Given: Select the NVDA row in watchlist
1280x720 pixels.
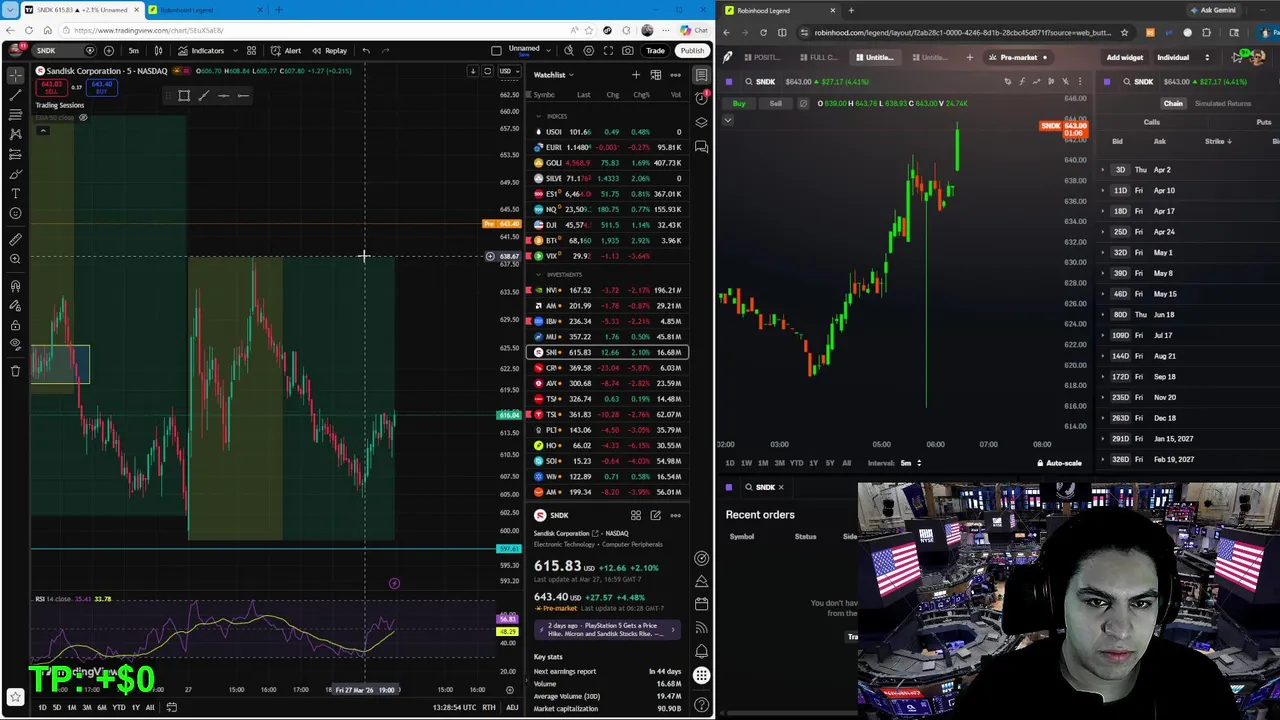Looking at the screenshot, I should tap(607, 290).
